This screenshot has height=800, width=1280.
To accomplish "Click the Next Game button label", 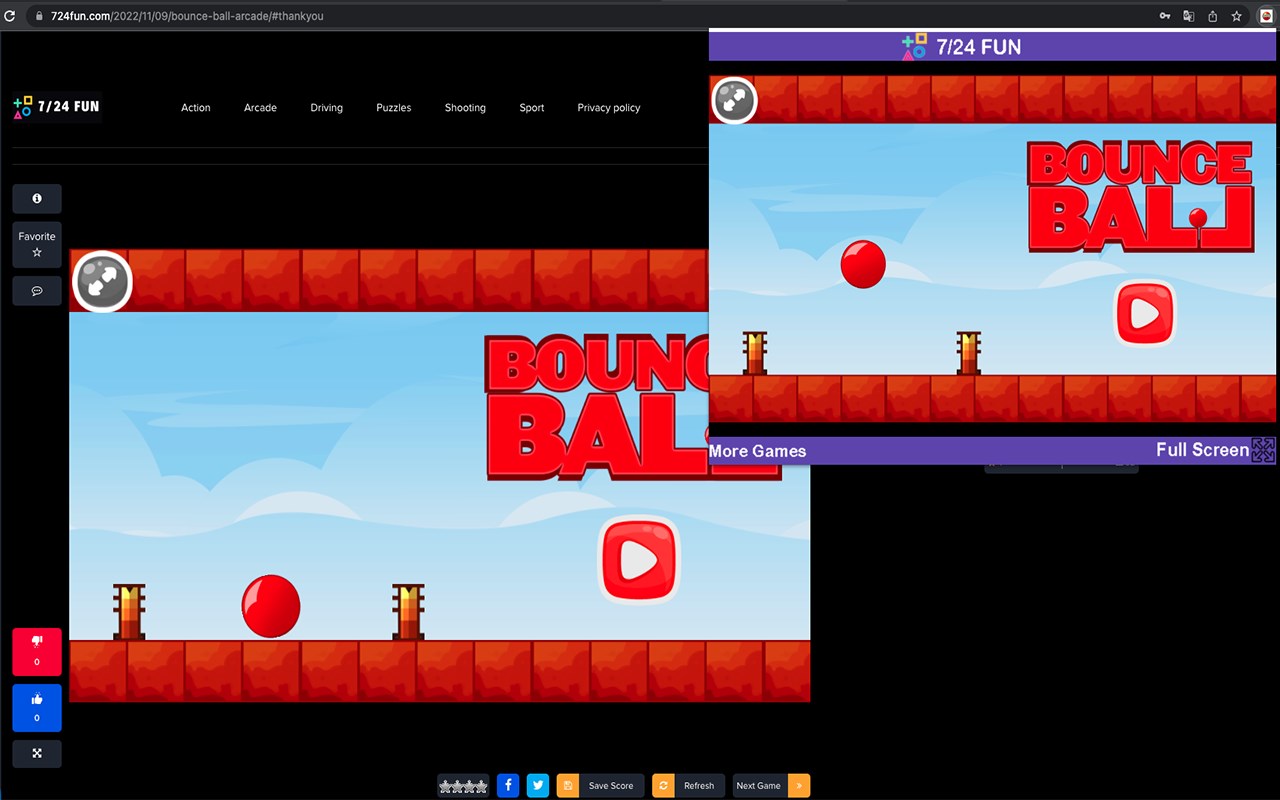I will tap(759, 786).
